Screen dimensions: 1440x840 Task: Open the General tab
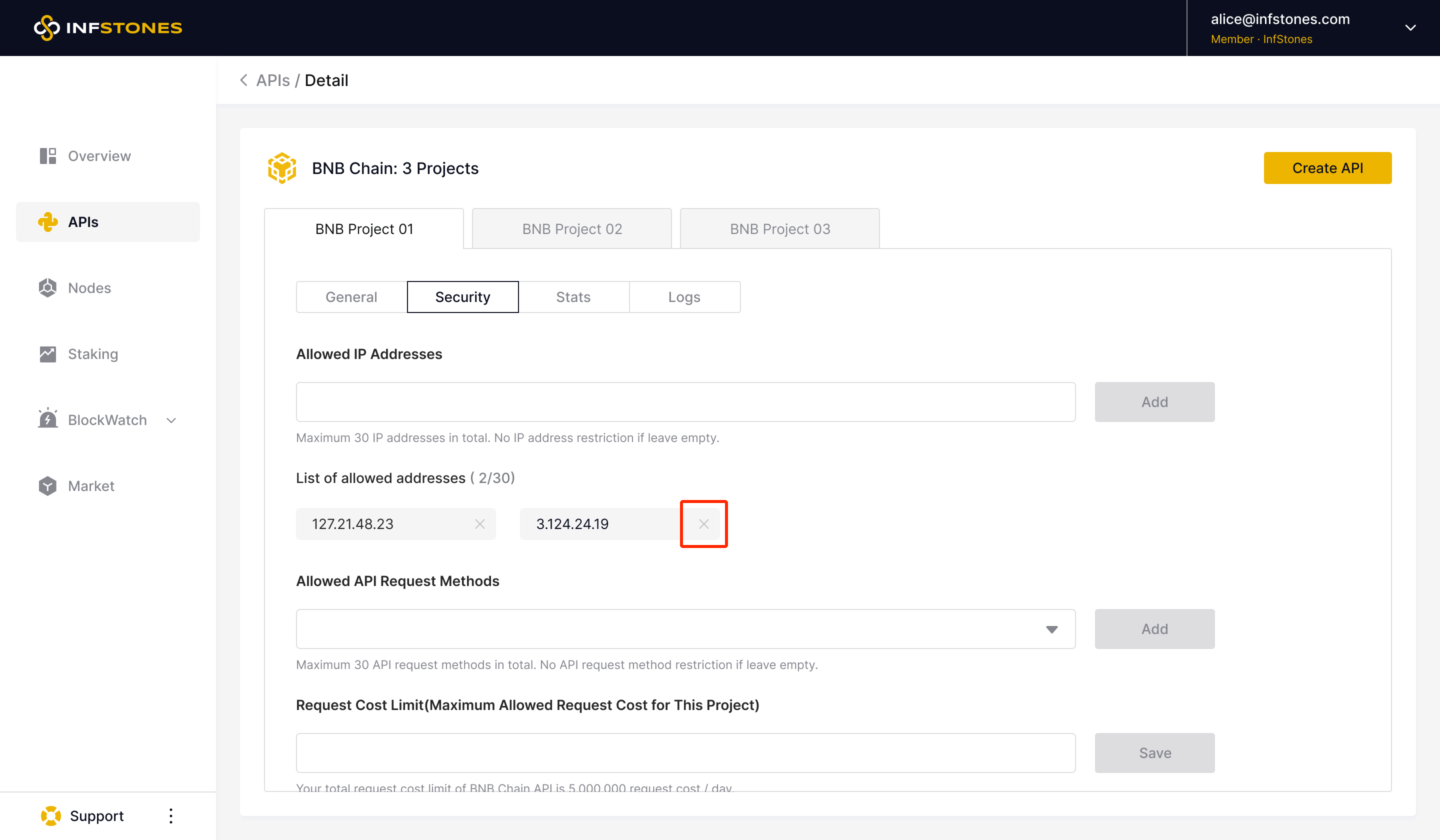coord(351,296)
